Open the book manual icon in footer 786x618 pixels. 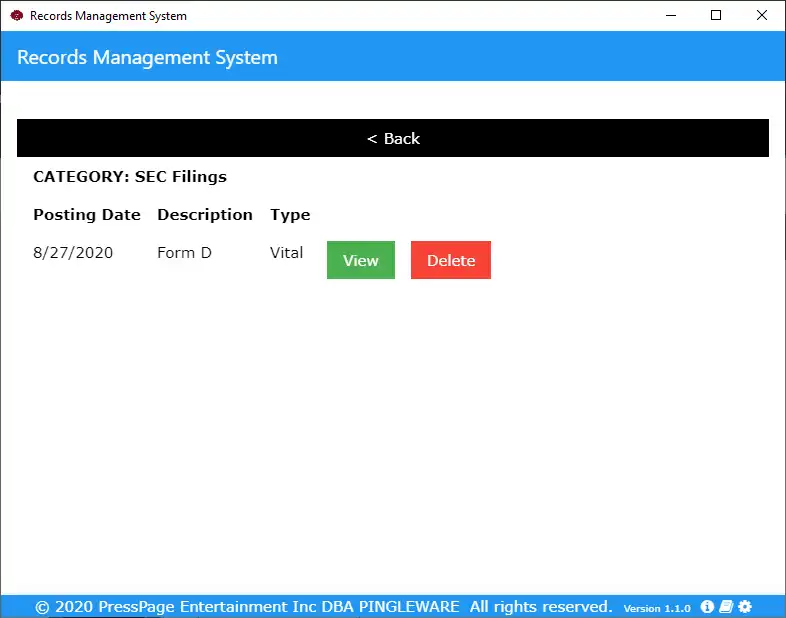(x=726, y=606)
